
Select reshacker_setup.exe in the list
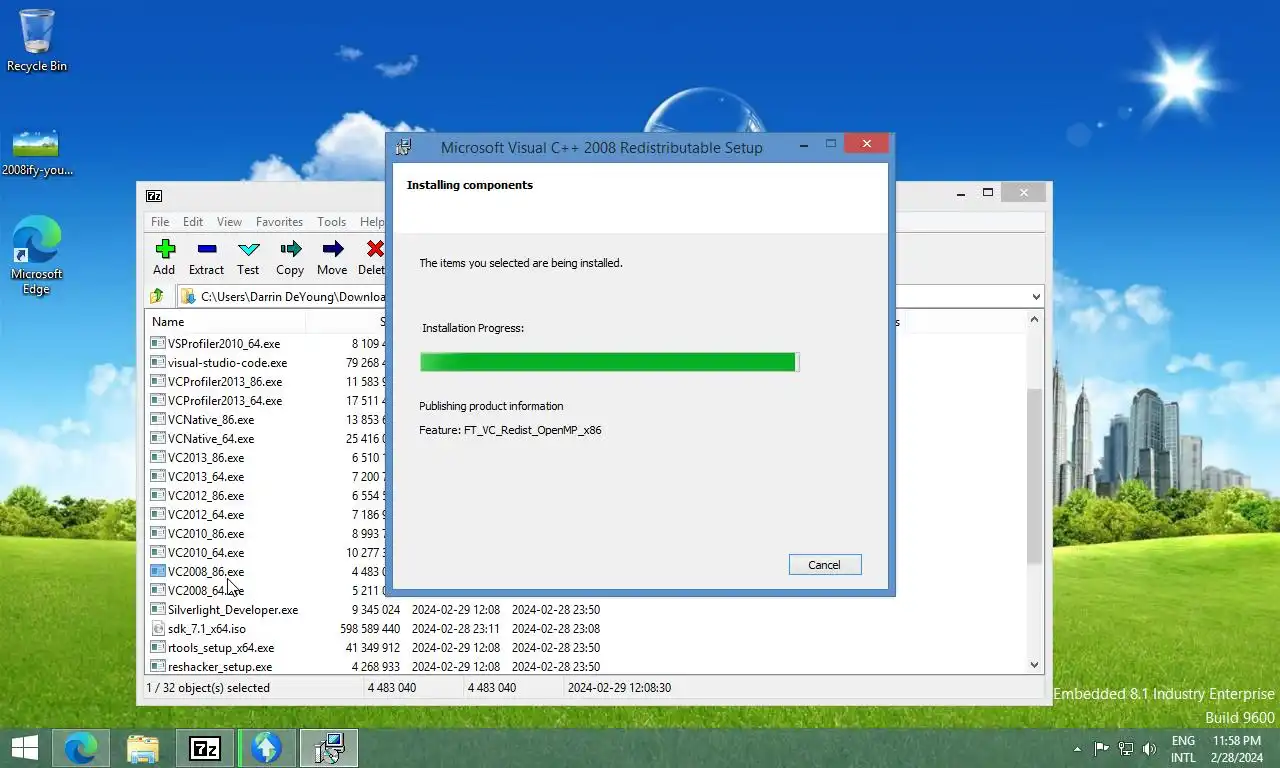pos(220,666)
